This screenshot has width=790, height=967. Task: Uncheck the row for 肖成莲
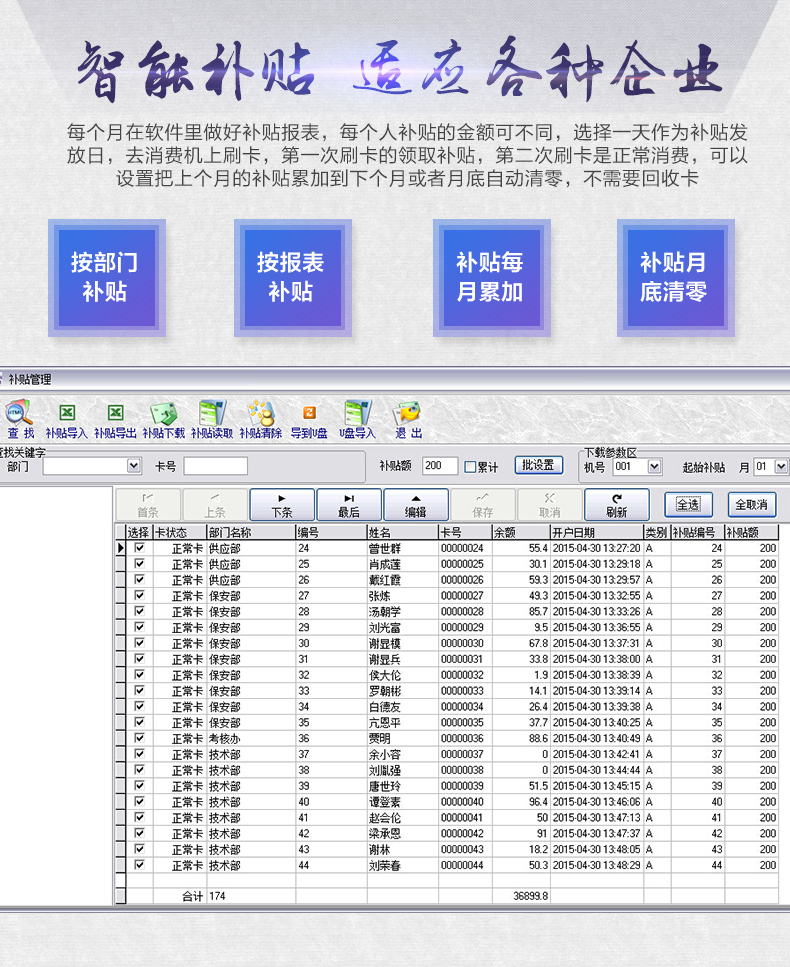(139, 564)
